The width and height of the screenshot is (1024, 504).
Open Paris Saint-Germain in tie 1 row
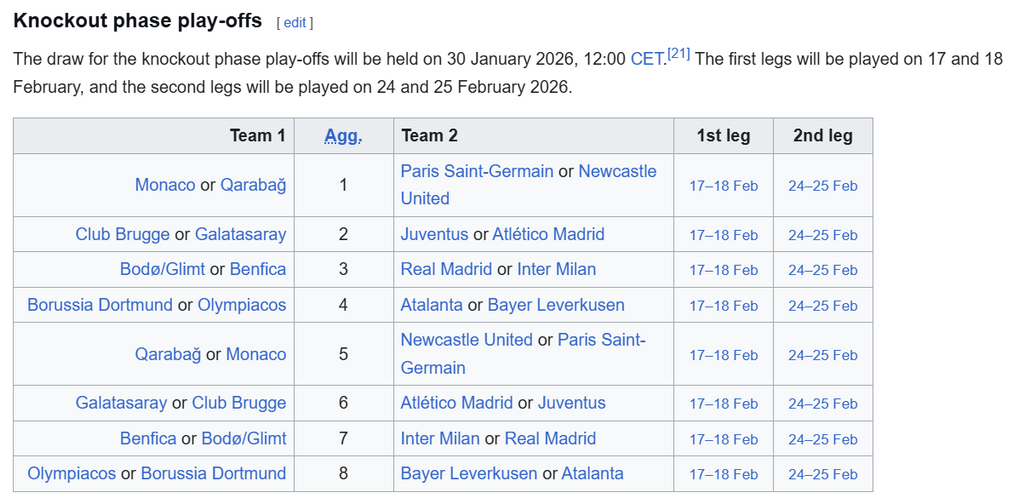click(x=477, y=171)
